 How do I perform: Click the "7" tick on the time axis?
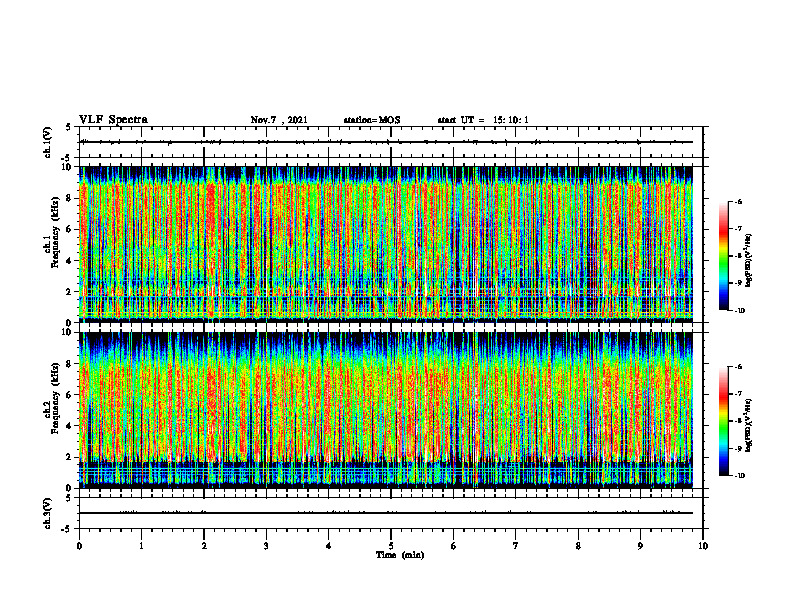[x=516, y=546]
